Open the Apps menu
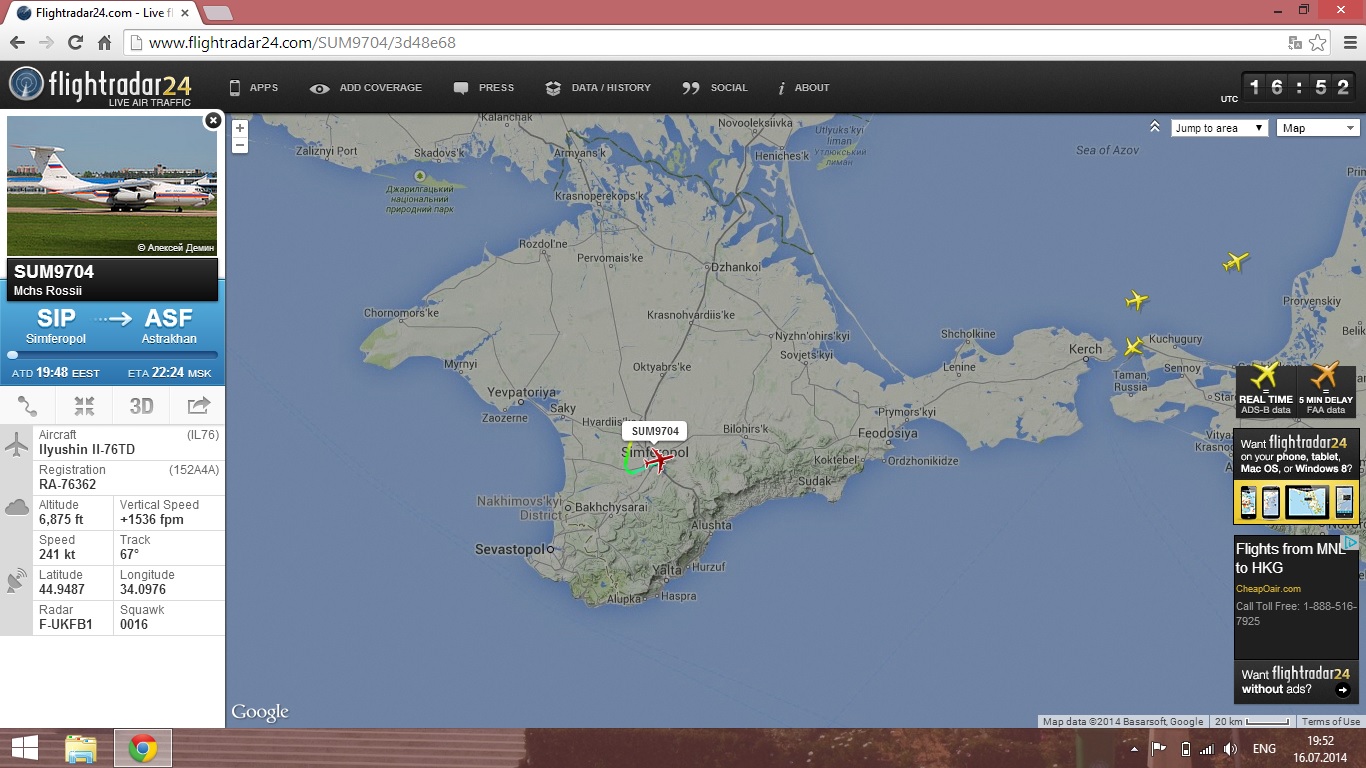 coord(254,88)
